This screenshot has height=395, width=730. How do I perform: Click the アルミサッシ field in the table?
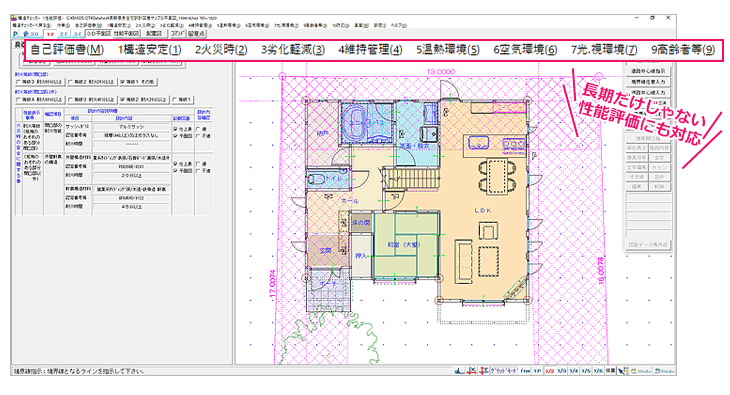(x=132, y=127)
